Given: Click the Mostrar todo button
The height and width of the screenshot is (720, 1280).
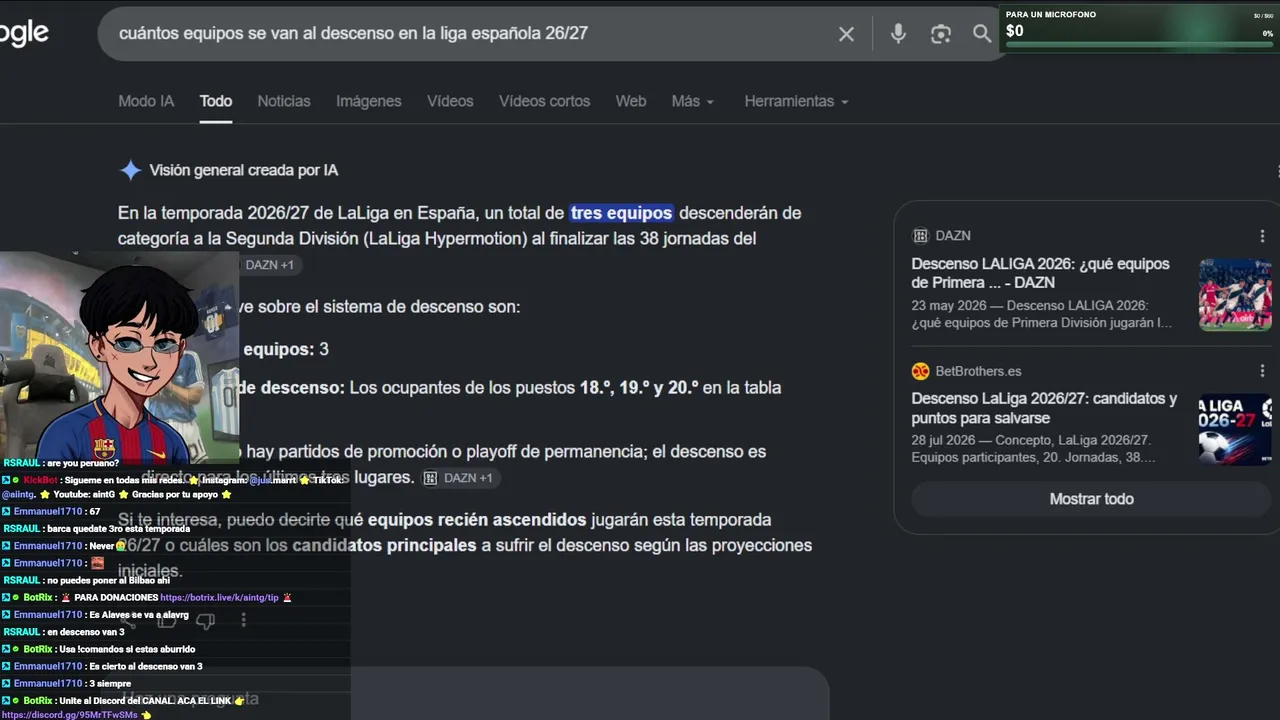Looking at the screenshot, I should (x=1091, y=499).
